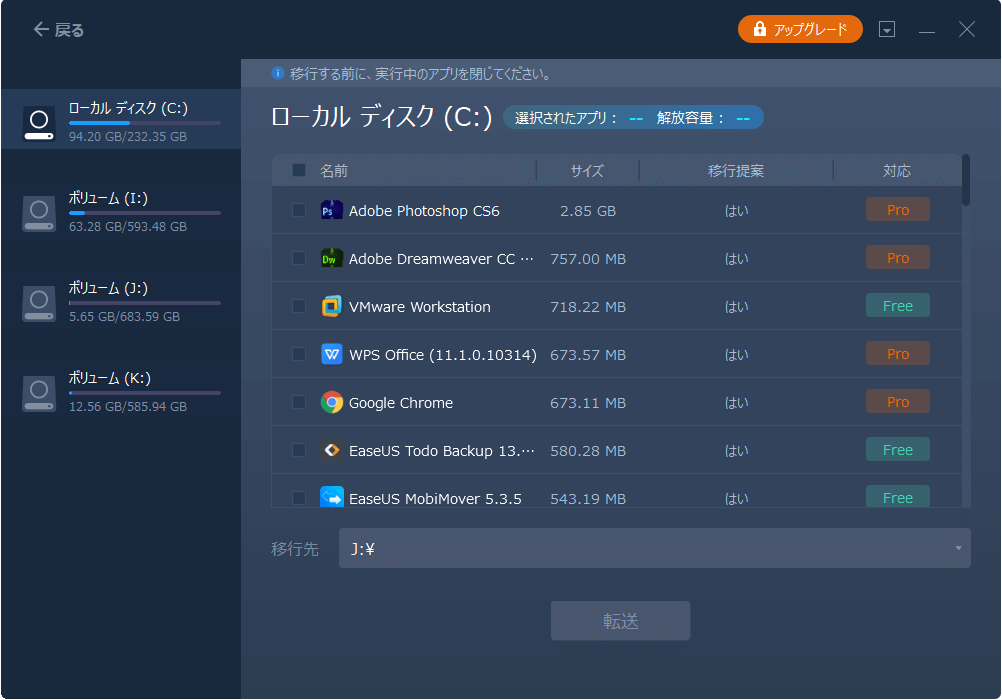Select the VMware Workstation icon

[331, 306]
